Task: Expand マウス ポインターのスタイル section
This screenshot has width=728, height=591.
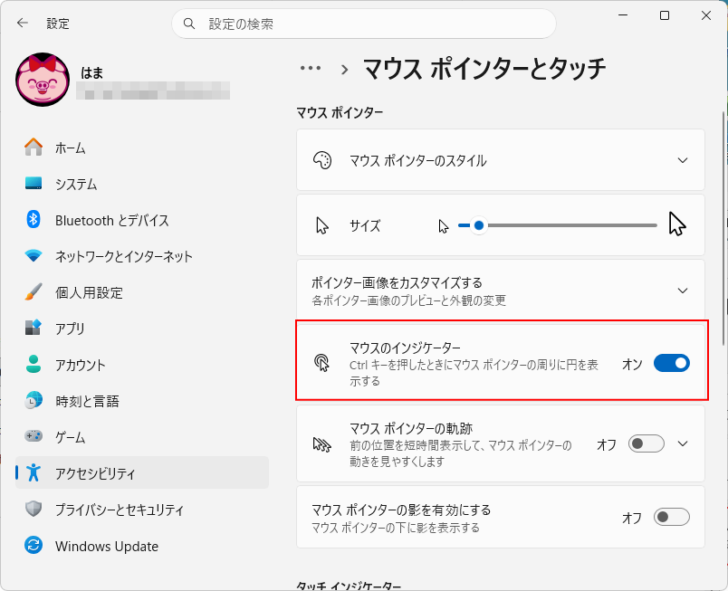Action: pyautogui.click(x=682, y=161)
